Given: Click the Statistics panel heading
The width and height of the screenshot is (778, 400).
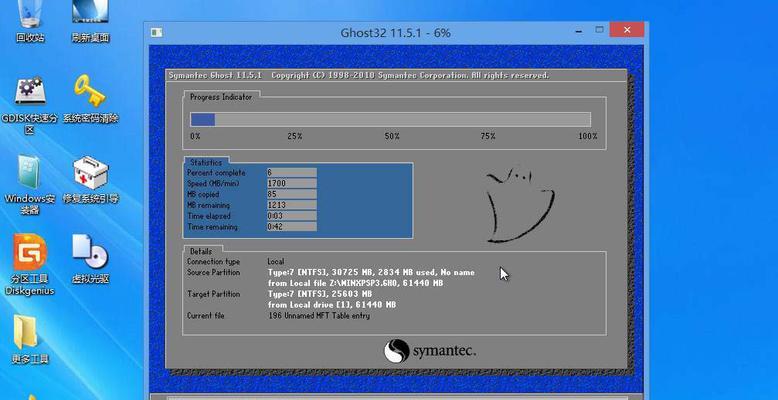Looking at the screenshot, I should pyautogui.click(x=206, y=162).
